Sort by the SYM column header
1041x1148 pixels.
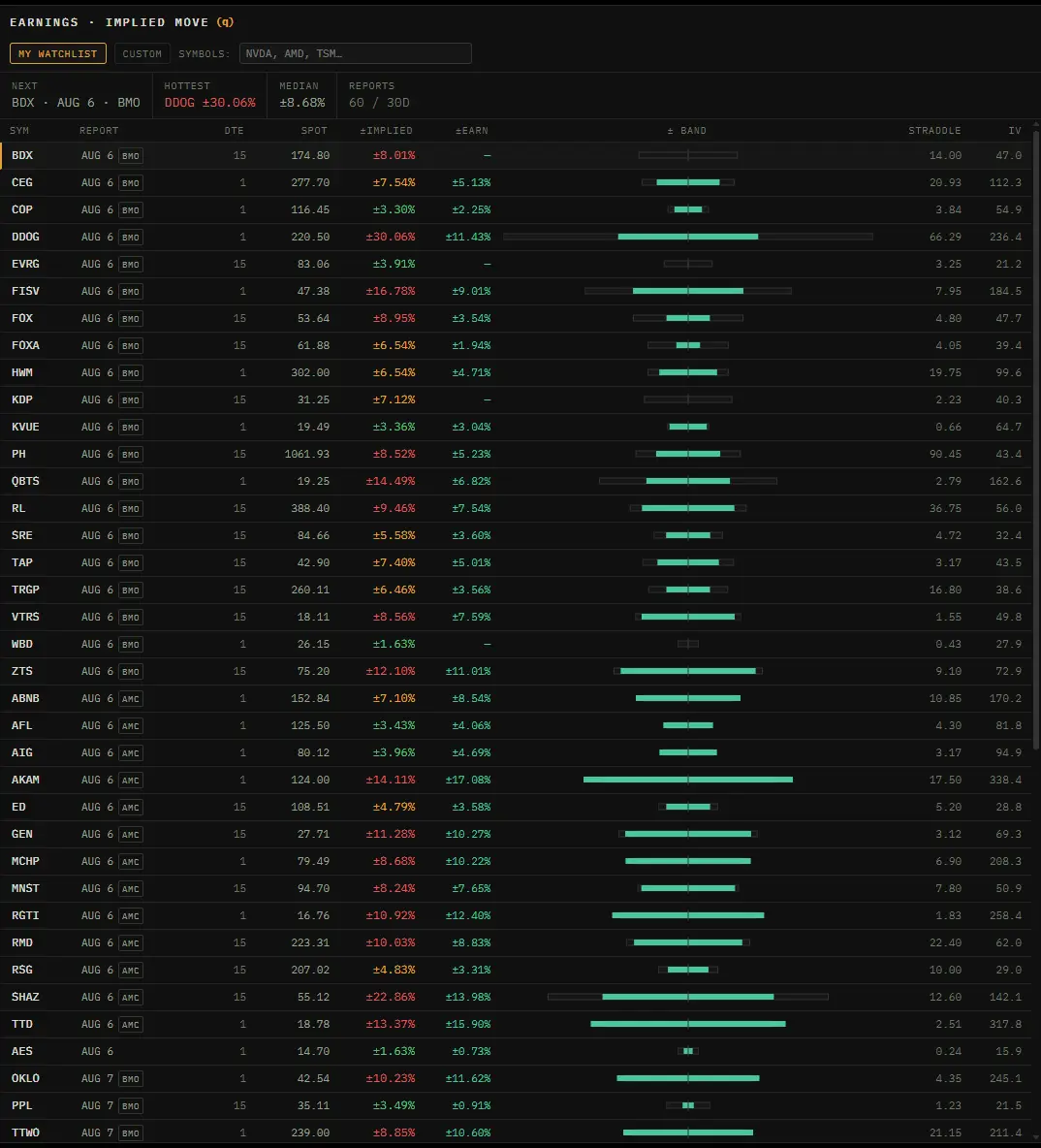coord(19,130)
